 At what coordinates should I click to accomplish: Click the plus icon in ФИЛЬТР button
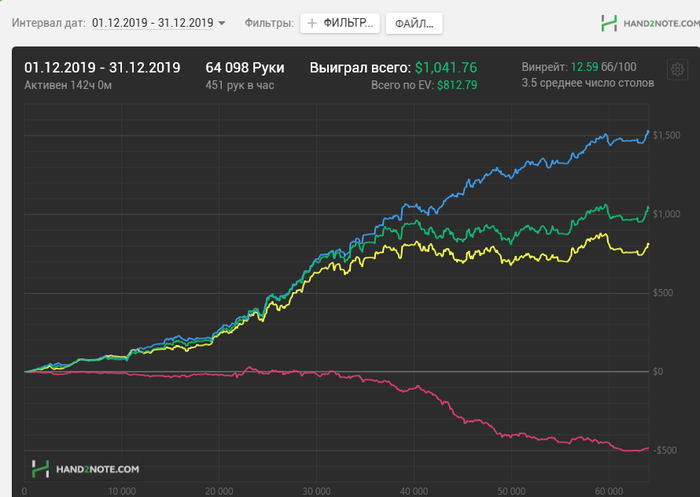(312, 23)
